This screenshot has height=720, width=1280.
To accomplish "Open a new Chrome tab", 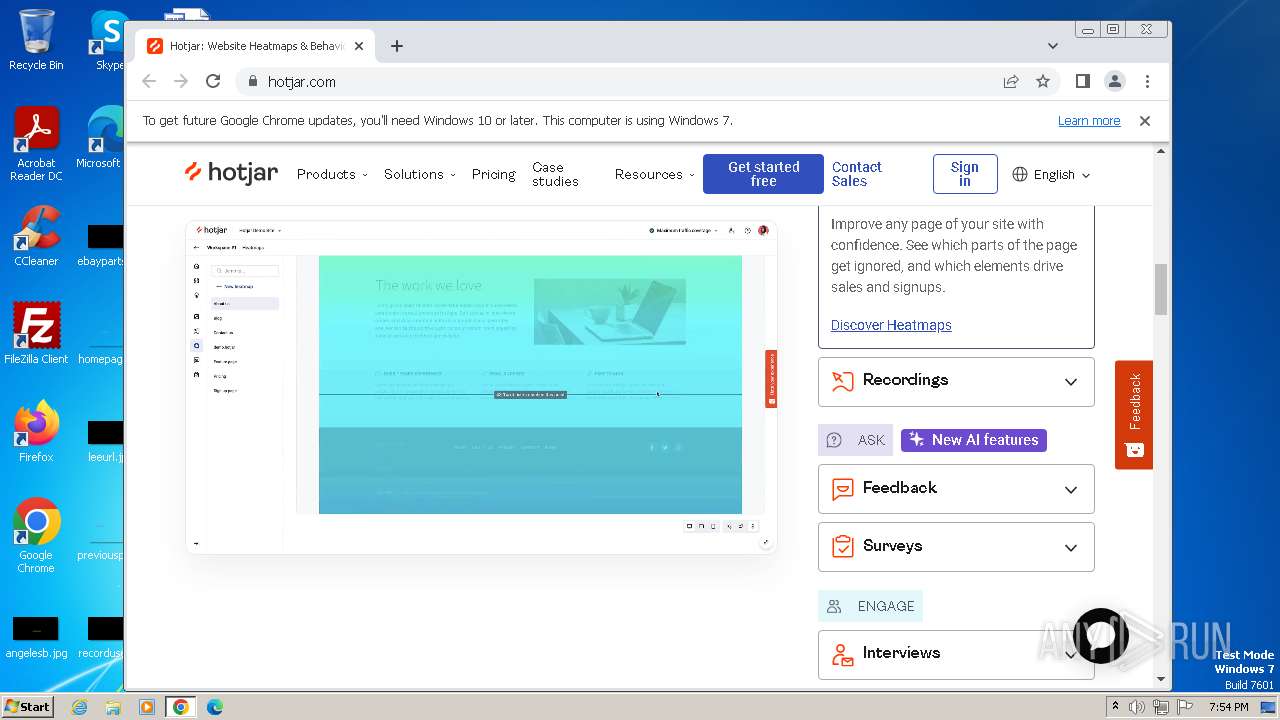I will [x=397, y=46].
